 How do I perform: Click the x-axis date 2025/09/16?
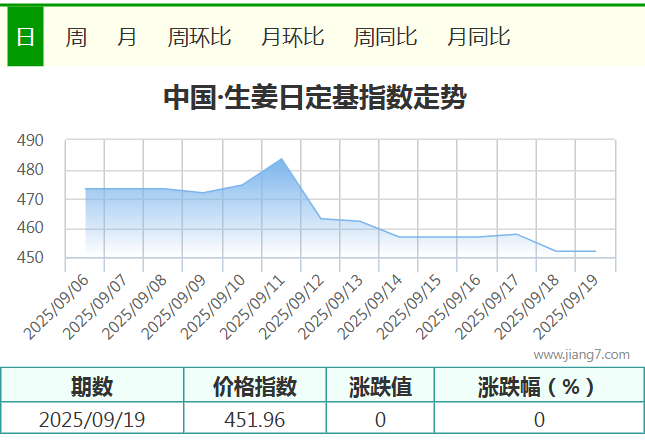(x=448, y=307)
